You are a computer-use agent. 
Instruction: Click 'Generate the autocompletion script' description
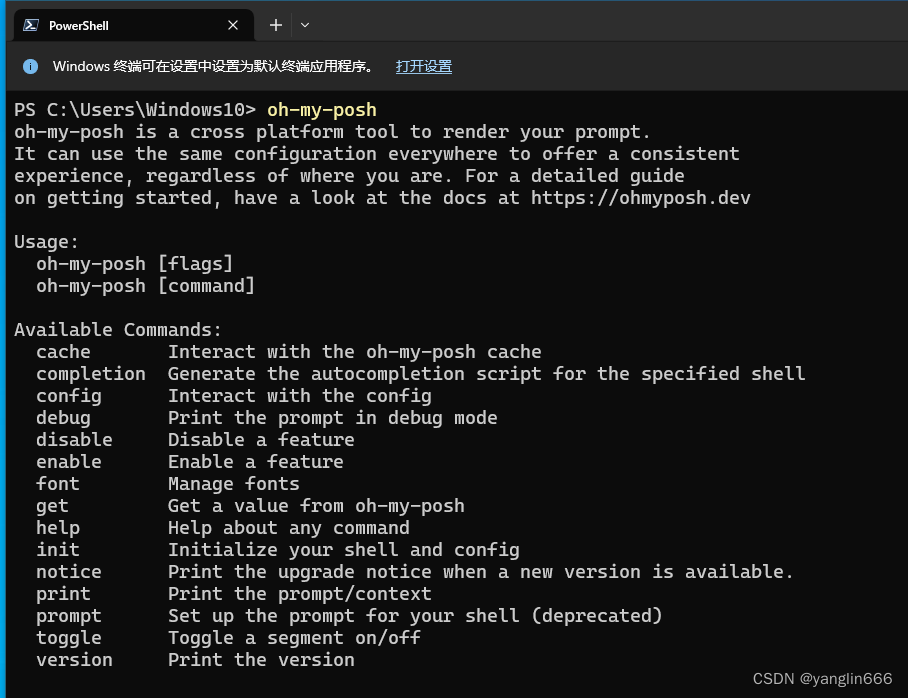coord(486,374)
